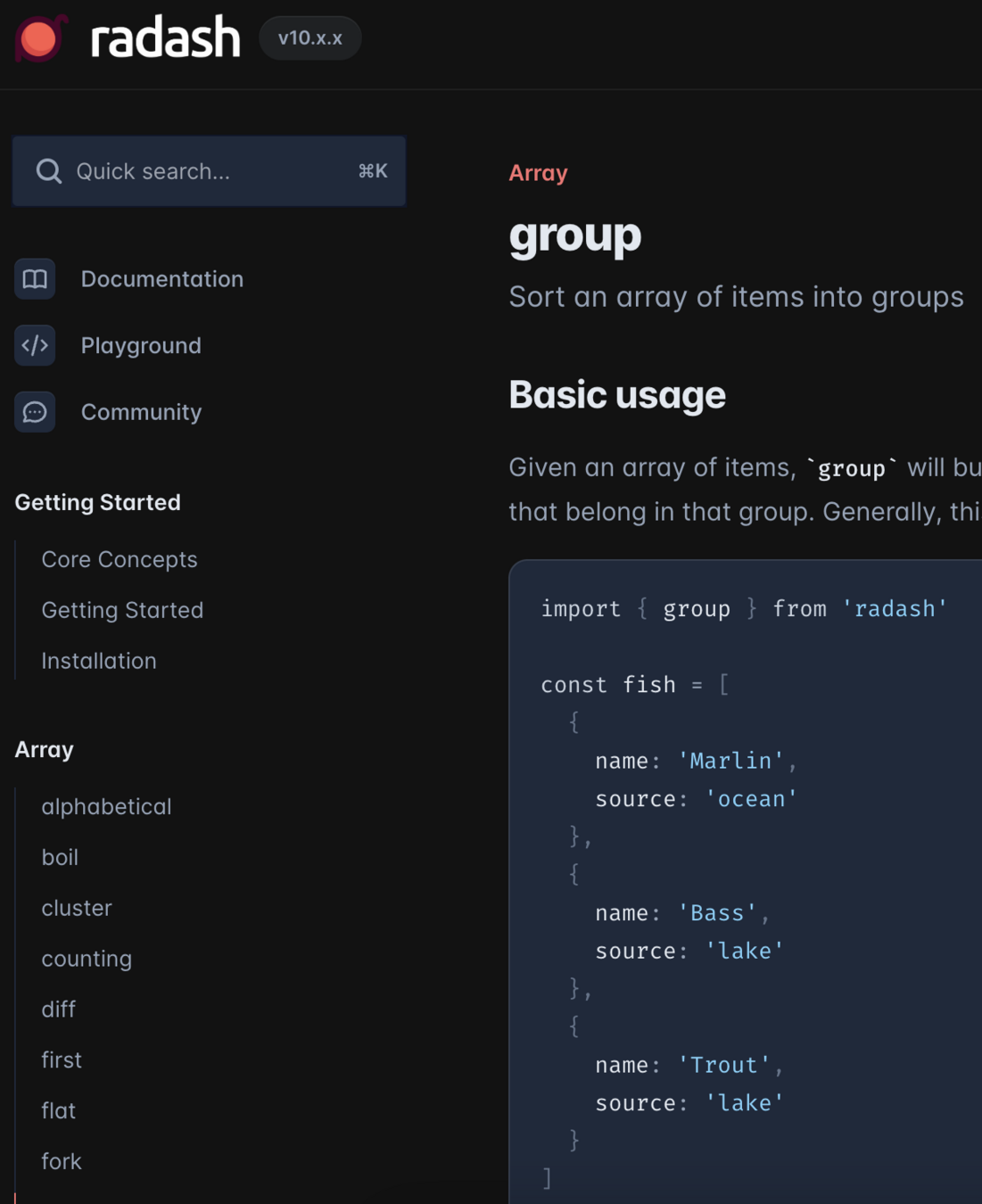Open the Community link

pyautogui.click(x=141, y=412)
